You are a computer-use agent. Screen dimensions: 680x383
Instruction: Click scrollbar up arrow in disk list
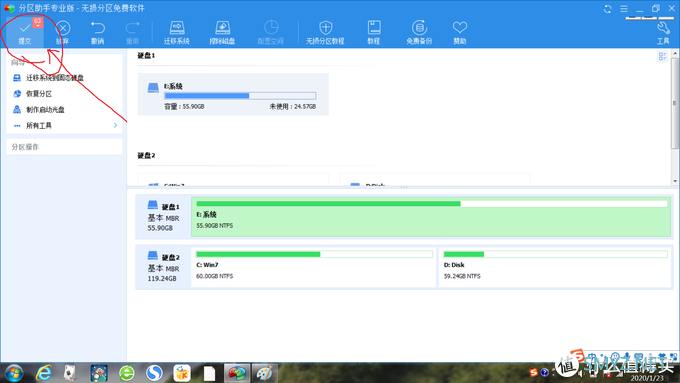tap(675, 54)
